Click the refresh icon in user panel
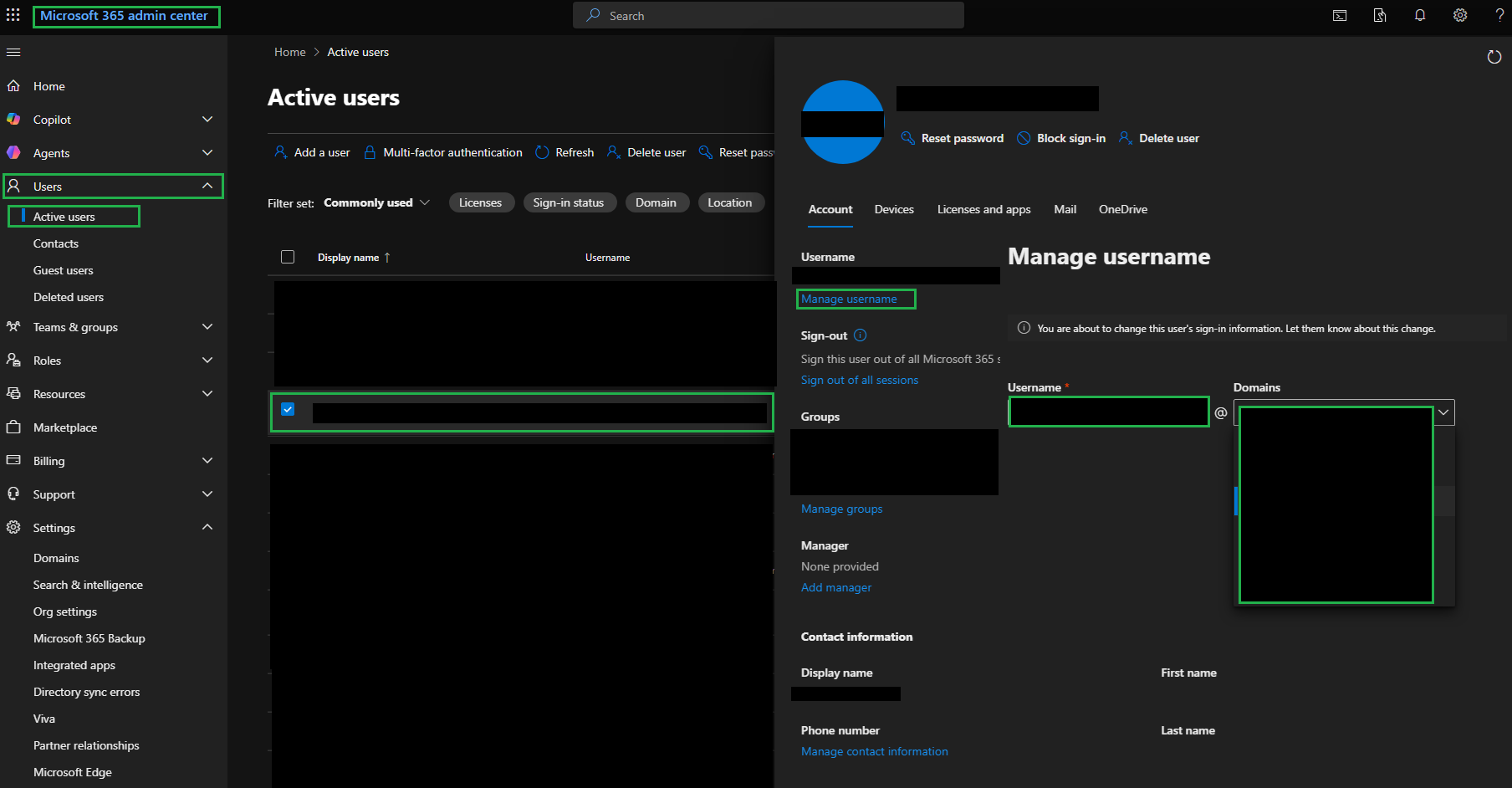The width and height of the screenshot is (1512, 788). click(x=1494, y=57)
